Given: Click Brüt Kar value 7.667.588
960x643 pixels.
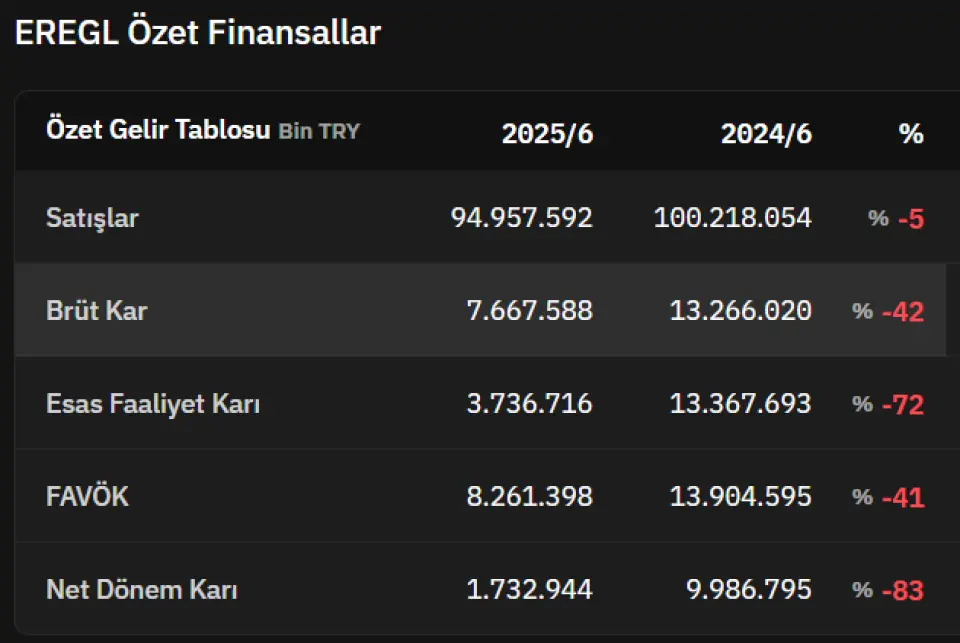Looking at the screenshot, I should pyautogui.click(x=530, y=310).
